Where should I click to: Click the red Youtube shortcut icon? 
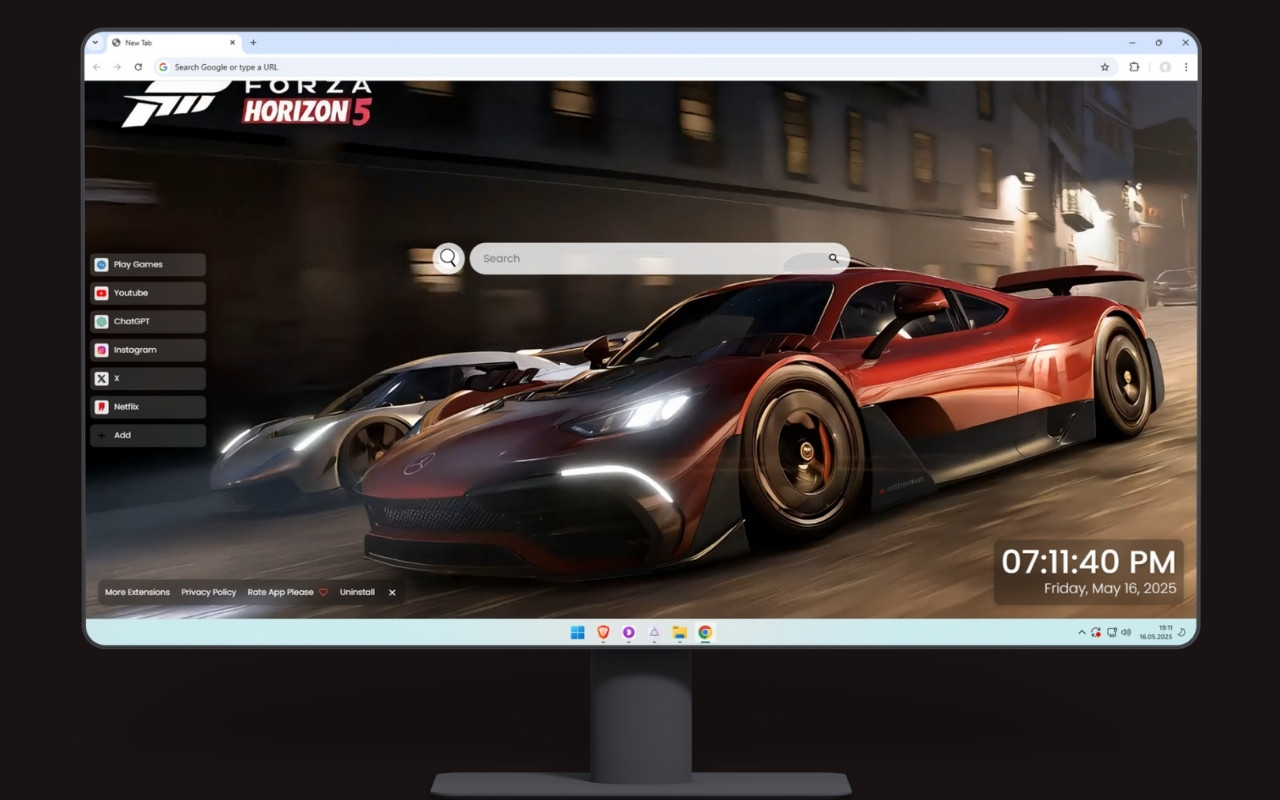[x=101, y=293]
